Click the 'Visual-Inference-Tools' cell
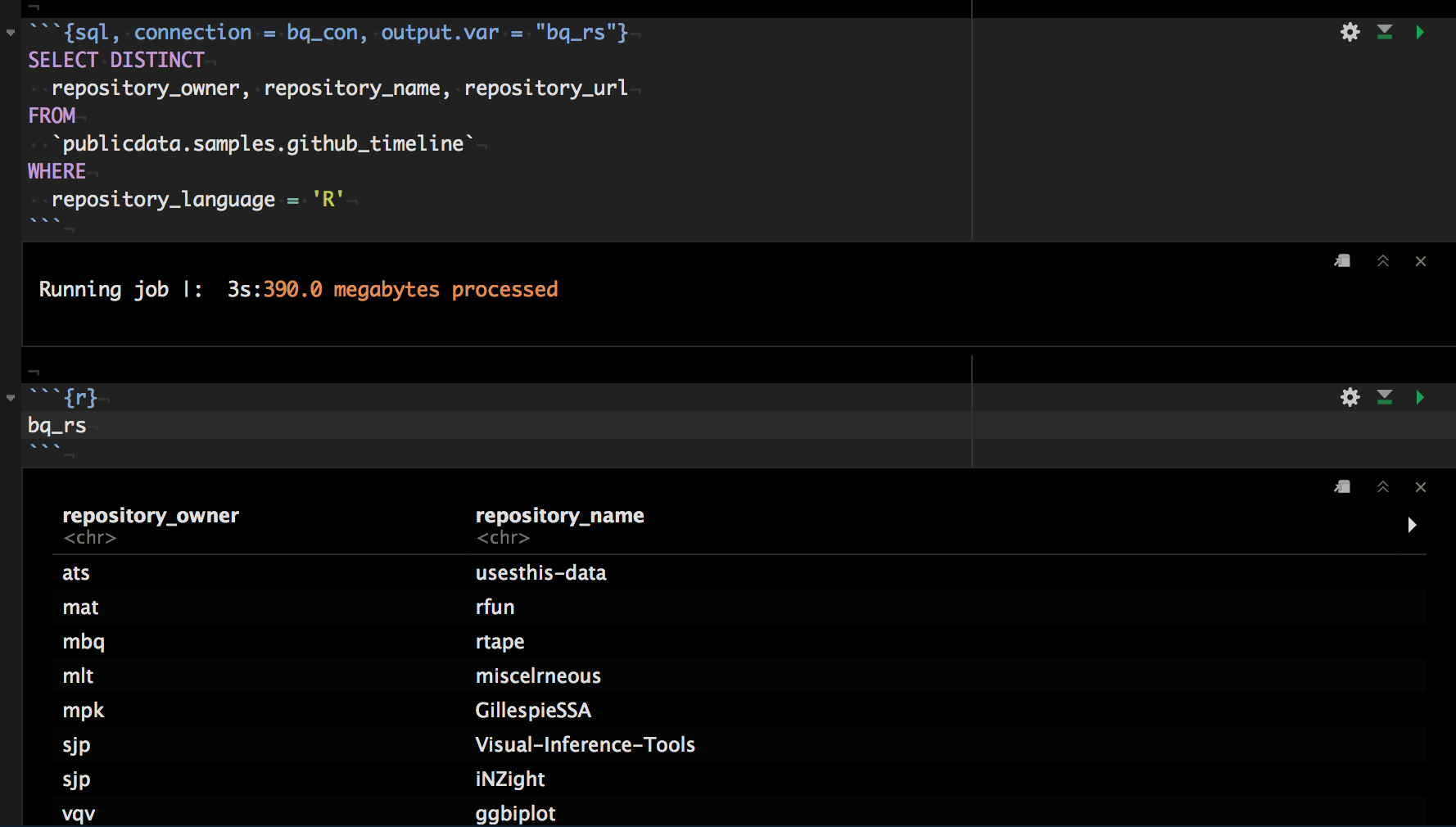1456x827 pixels. 585,744
